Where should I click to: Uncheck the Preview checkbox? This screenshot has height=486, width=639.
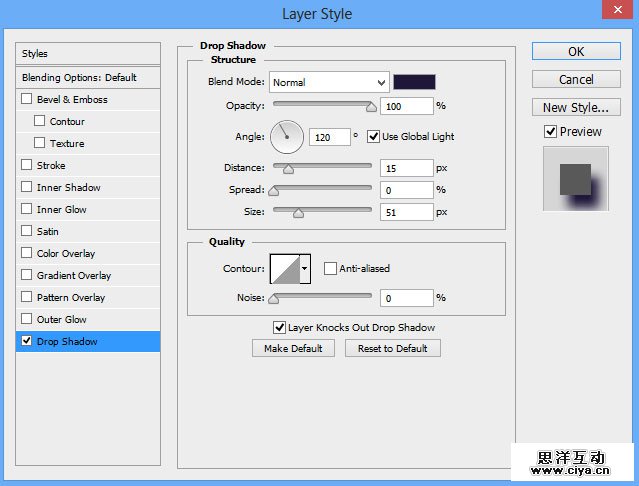coord(550,131)
